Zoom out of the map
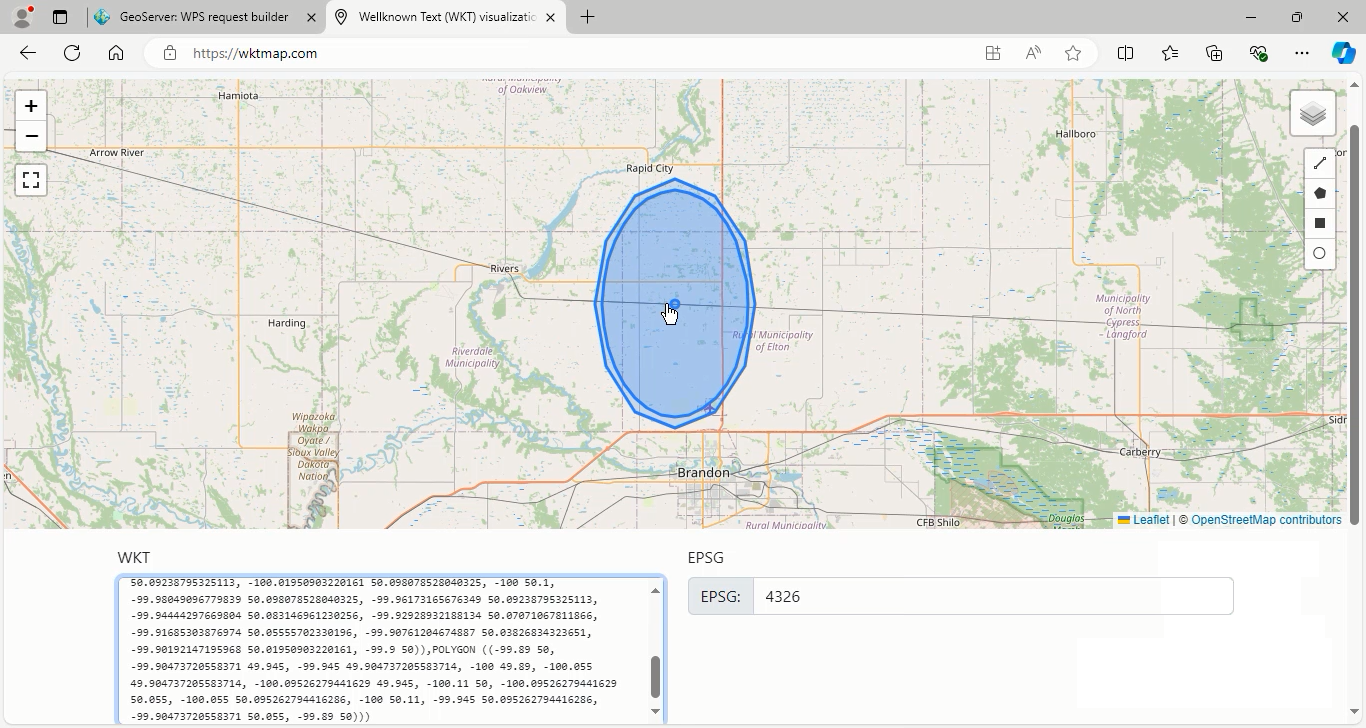Viewport: 1366px width, 728px height. coord(31,136)
